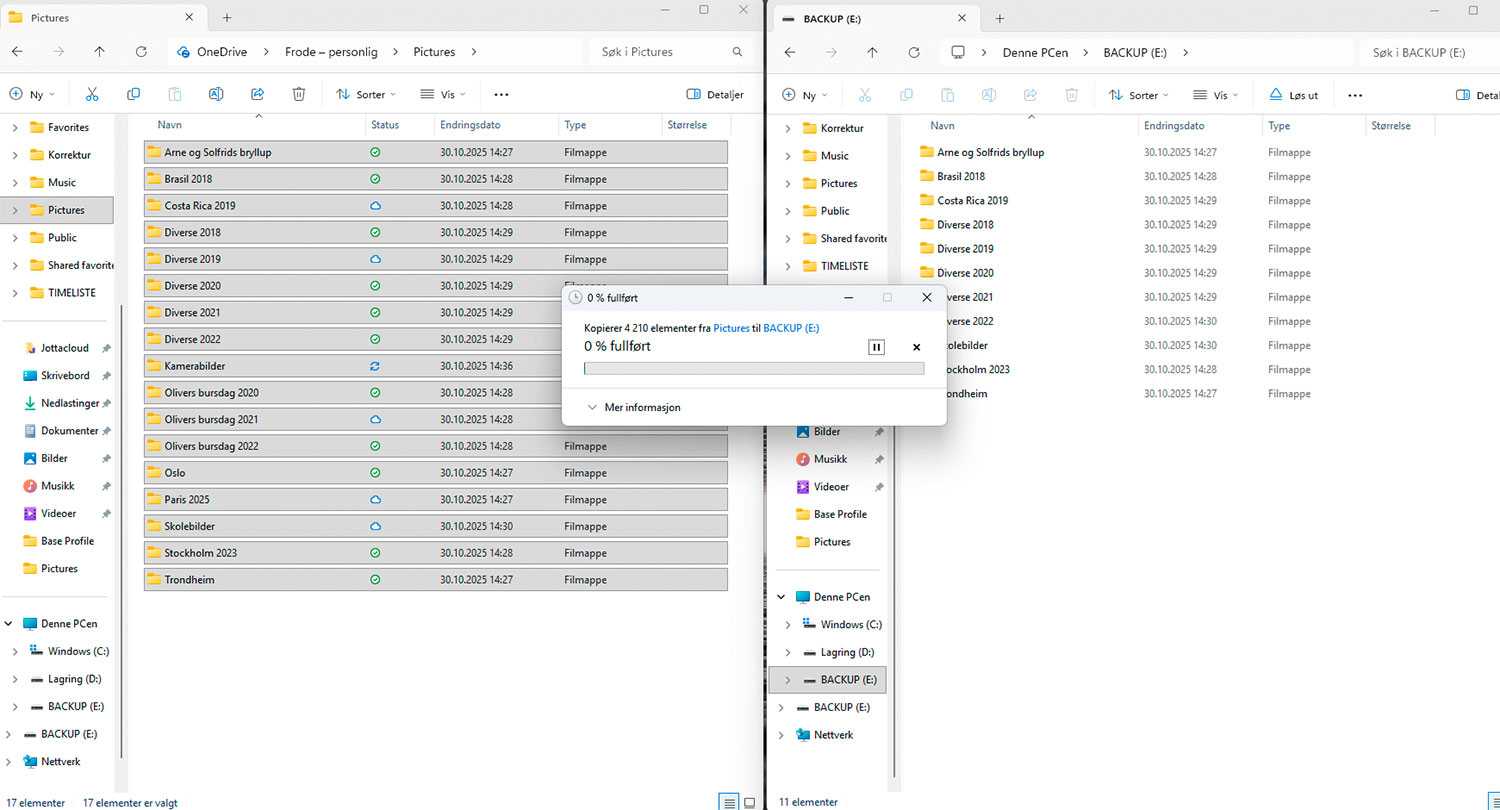Click the Cut scissors icon in left toolbar
Viewport: 1500px width, 810px height.
pyautogui.click(x=92, y=94)
